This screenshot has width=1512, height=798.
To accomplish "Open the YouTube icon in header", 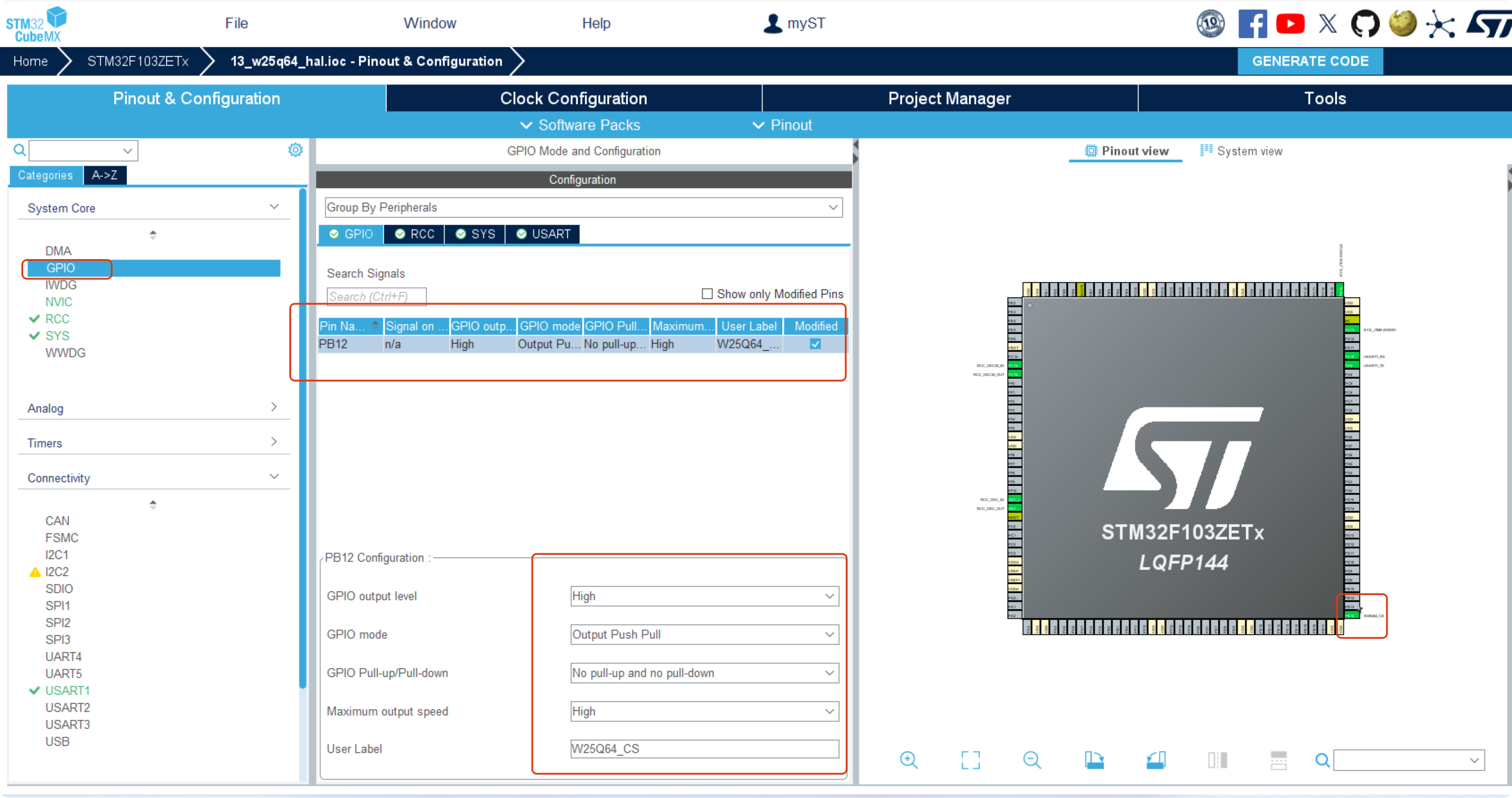I will [1290, 24].
